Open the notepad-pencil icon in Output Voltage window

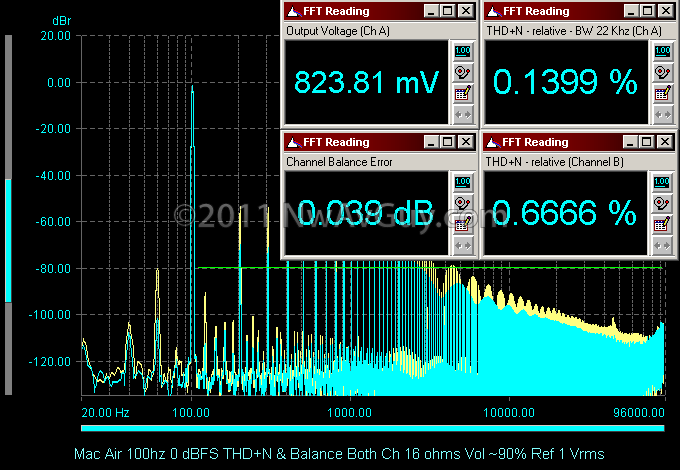(463, 94)
